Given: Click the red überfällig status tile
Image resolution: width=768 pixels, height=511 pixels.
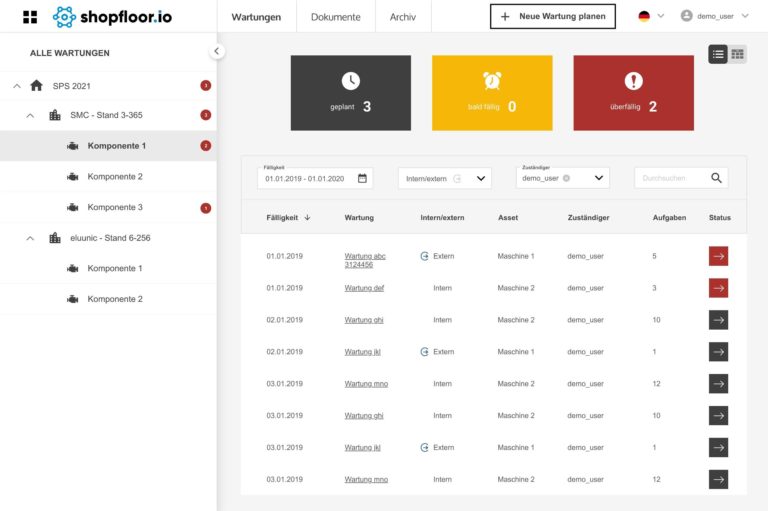Looking at the screenshot, I should 633,92.
